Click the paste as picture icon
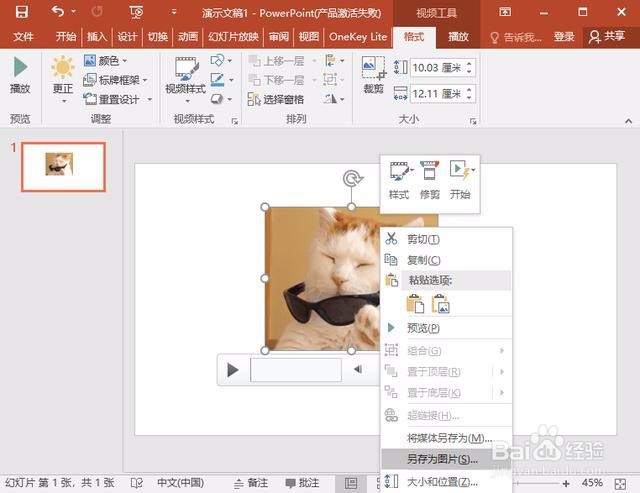This screenshot has height=493, width=640. [x=441, y=304]
